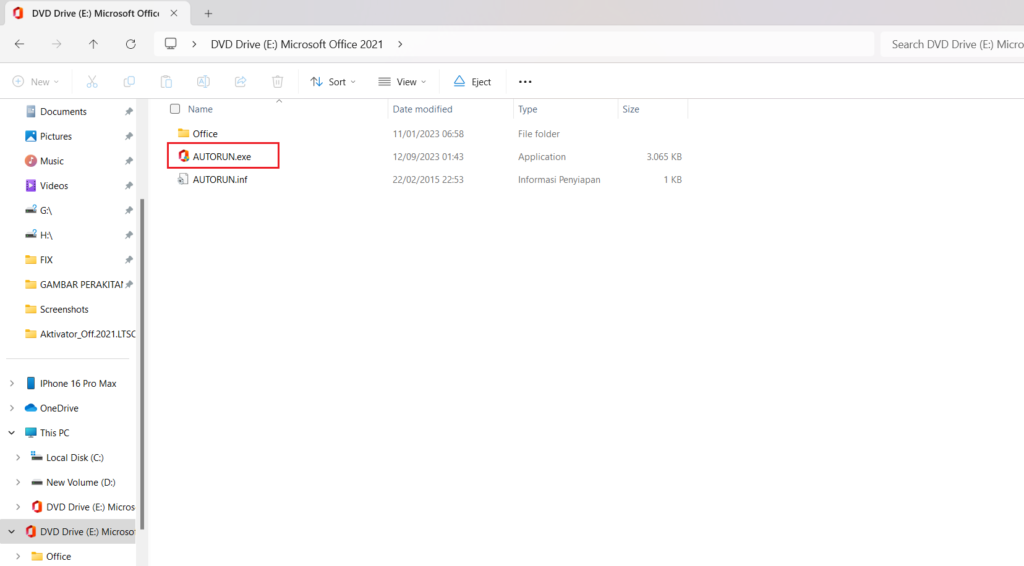This screenshot has height=566, width=1024.
Task: Click the Eject button
Action: 472,82
